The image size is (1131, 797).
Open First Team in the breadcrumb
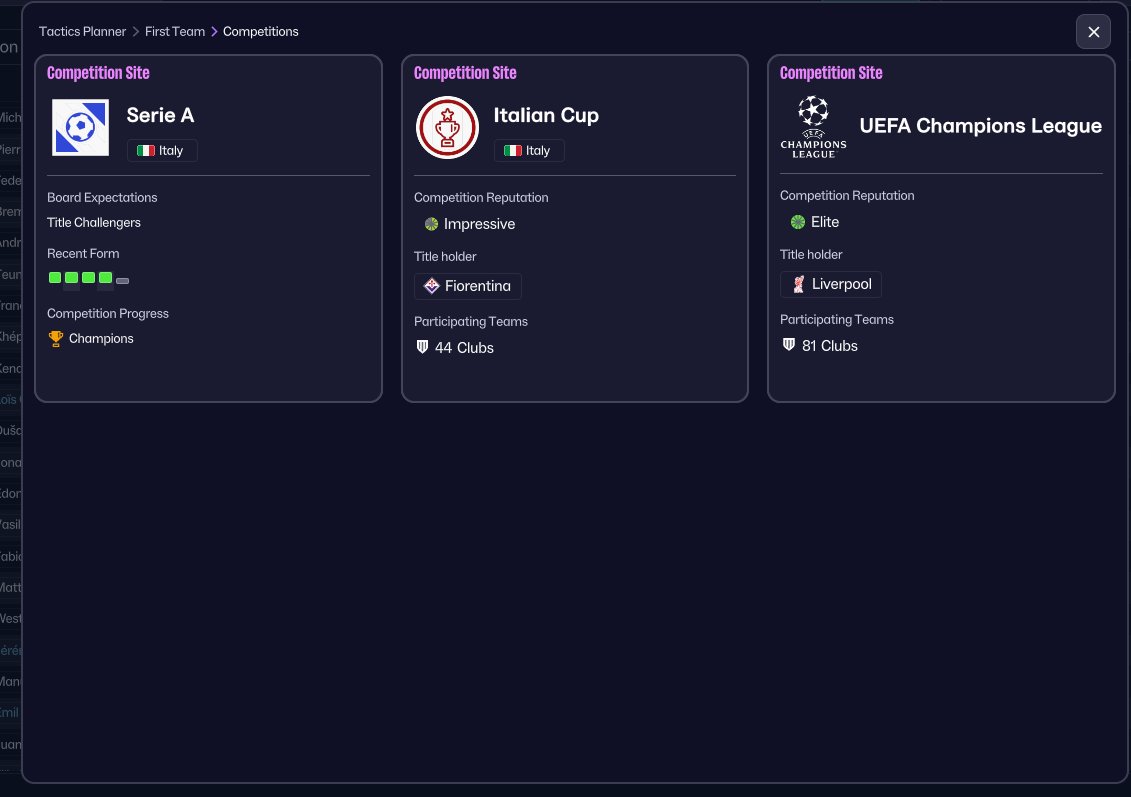click(x=175, y=32)
